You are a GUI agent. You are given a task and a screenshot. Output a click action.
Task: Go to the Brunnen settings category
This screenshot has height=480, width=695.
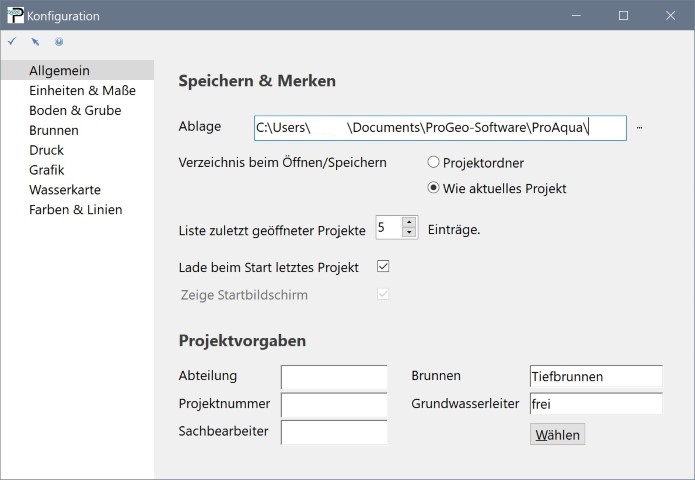54,130
